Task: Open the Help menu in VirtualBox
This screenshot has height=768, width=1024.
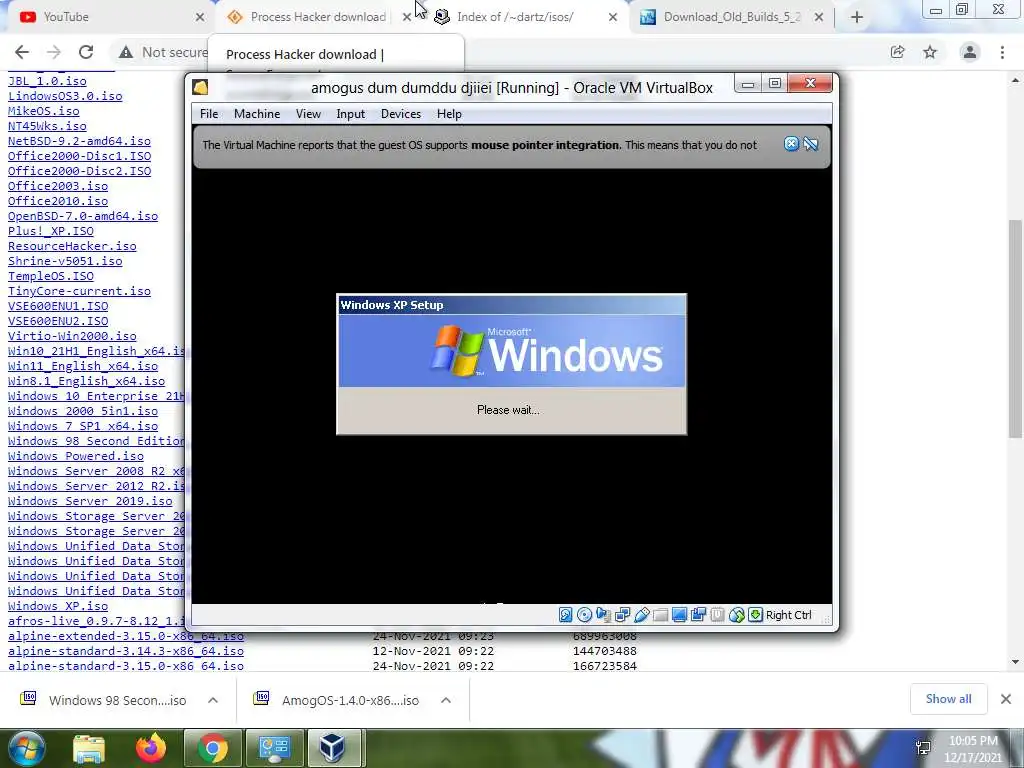Action: tap(449, 114)
